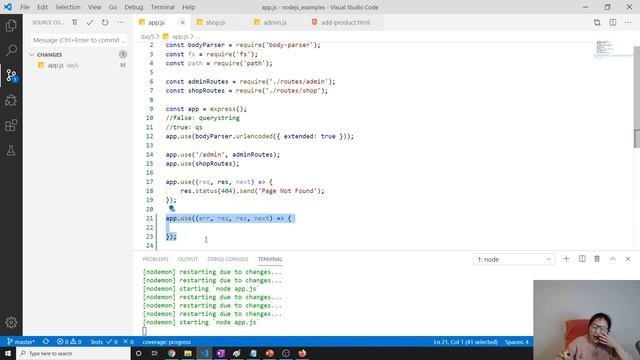This screenshot has width=640, height=360.
Task: Click the editor vertical scrollbar thumb
Action: coord(637,97)
